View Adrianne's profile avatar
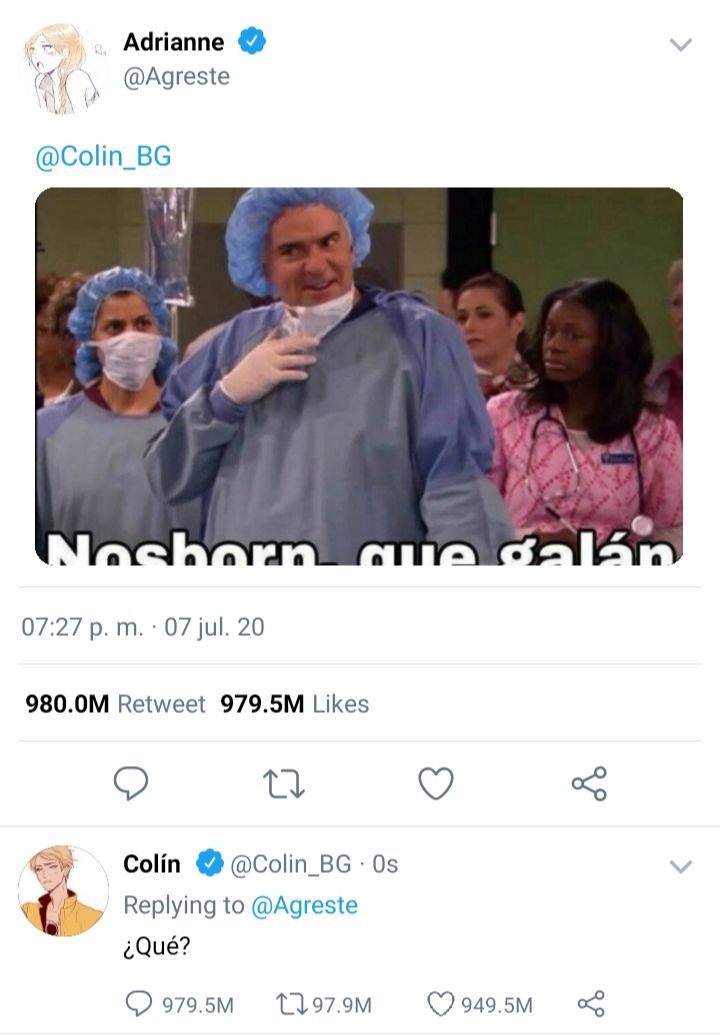 tap(63, 68)
